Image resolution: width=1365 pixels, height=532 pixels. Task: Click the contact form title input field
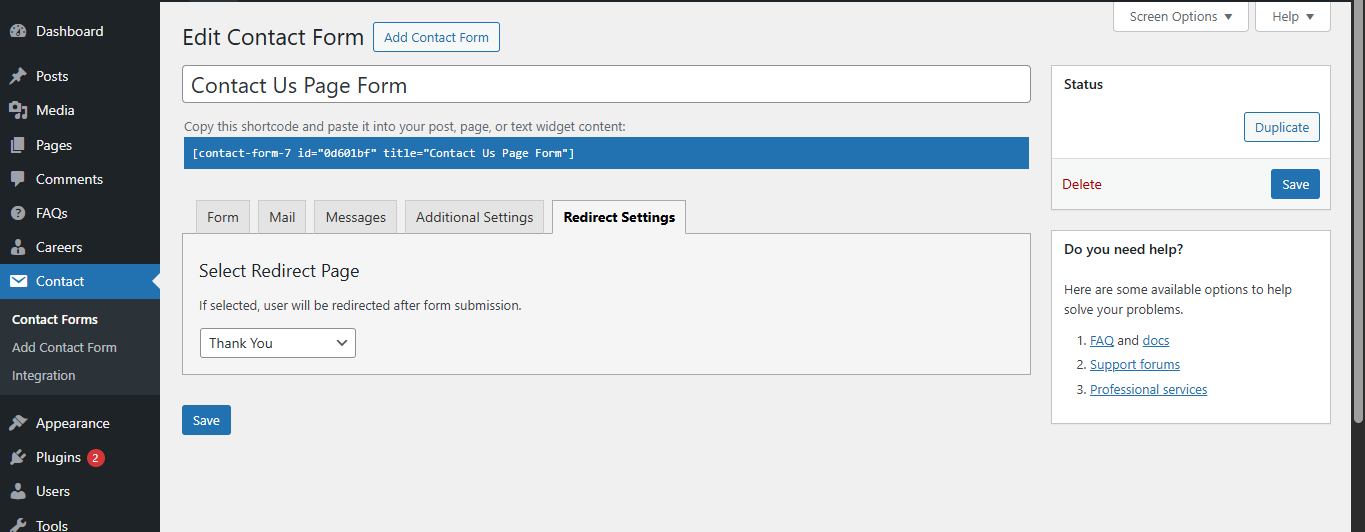click(x=606, y=85)
